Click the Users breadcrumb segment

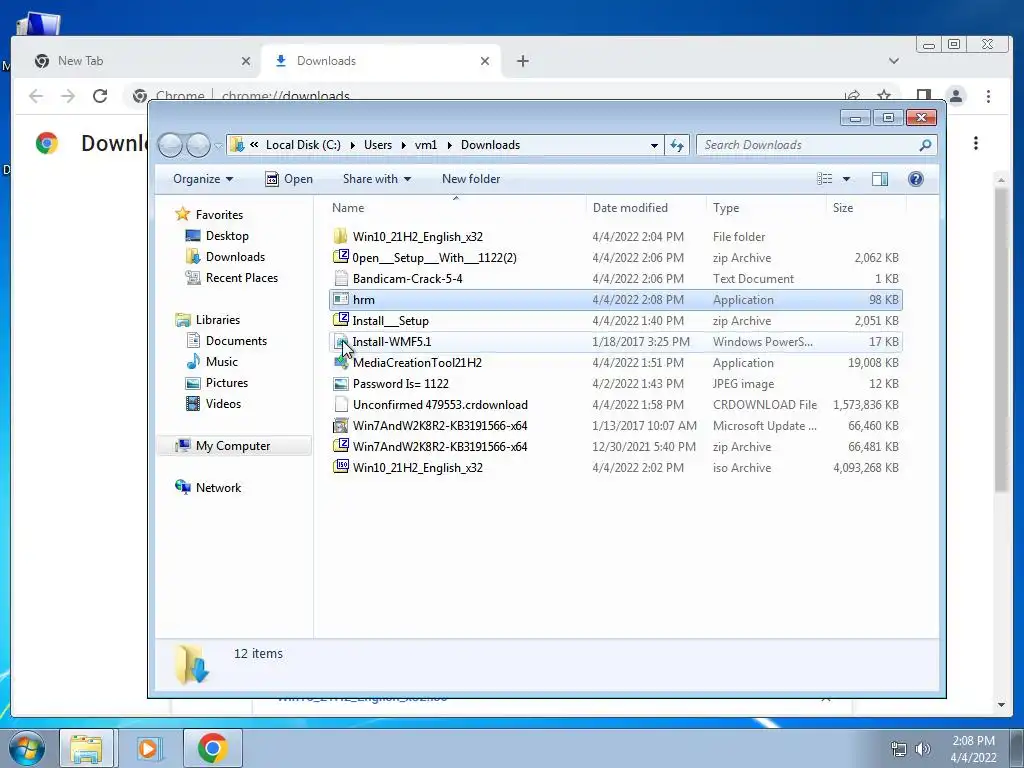[378, 145]
